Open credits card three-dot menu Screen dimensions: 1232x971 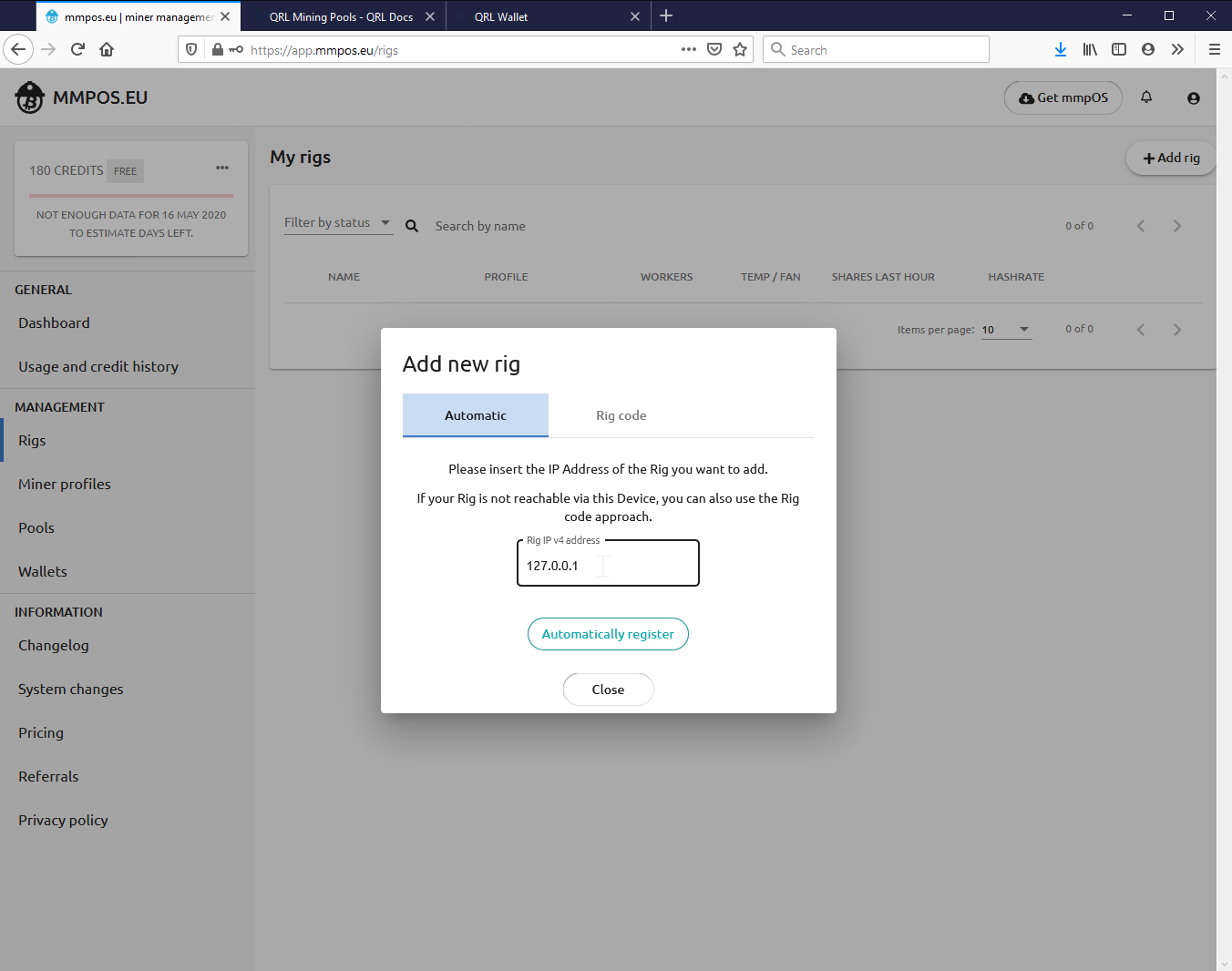[222, 168]
